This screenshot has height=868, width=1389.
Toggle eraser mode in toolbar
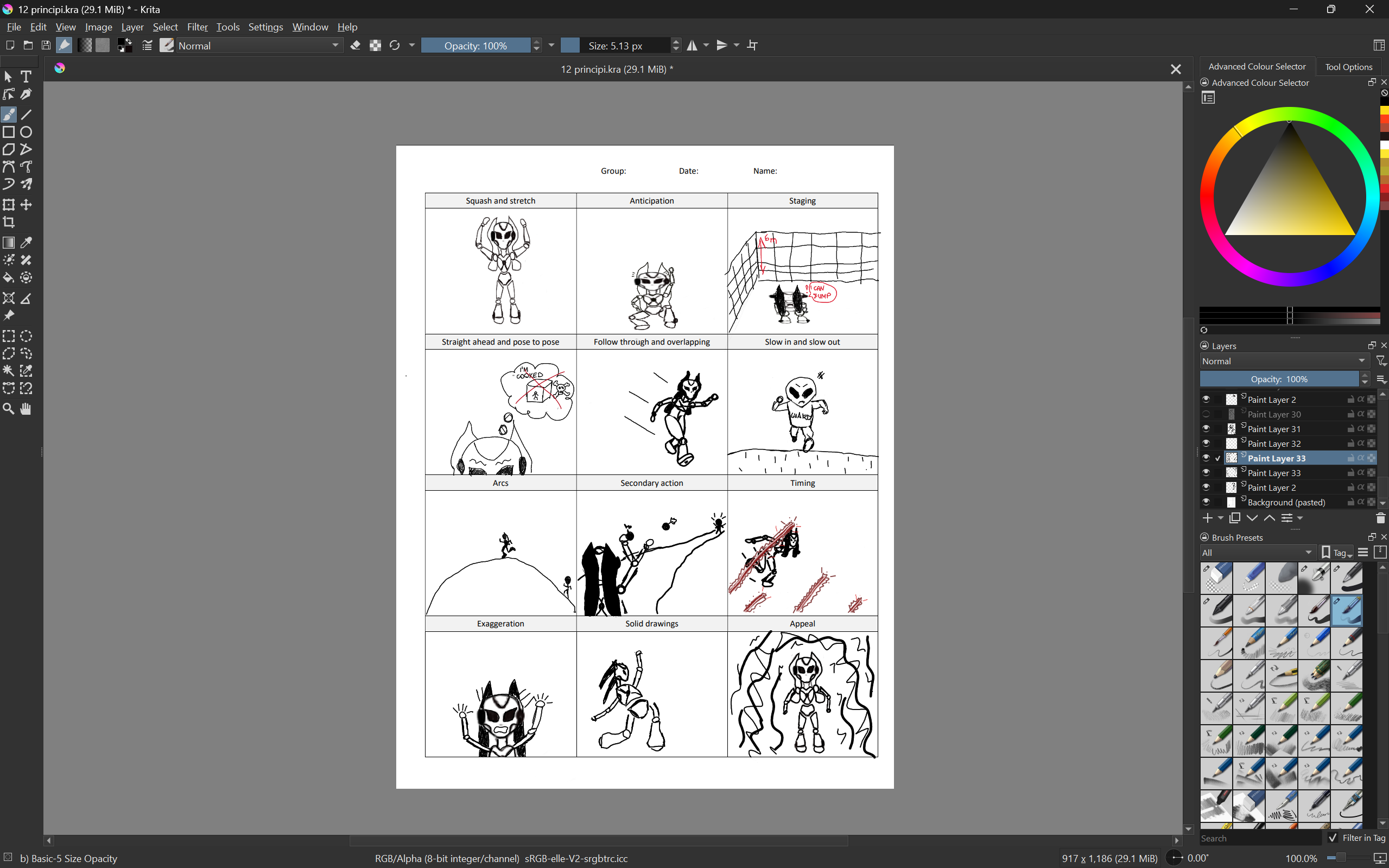pyautogui.click(x=356, y=46)
